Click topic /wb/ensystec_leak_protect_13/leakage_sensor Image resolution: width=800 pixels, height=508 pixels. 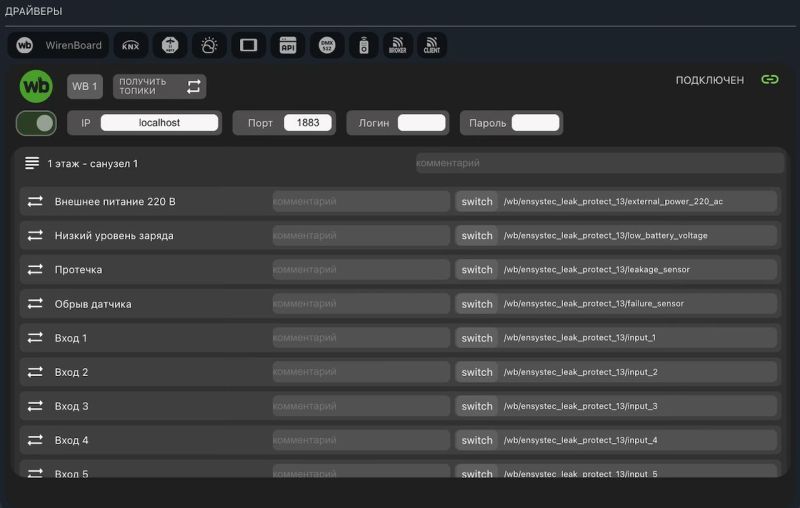596,269
